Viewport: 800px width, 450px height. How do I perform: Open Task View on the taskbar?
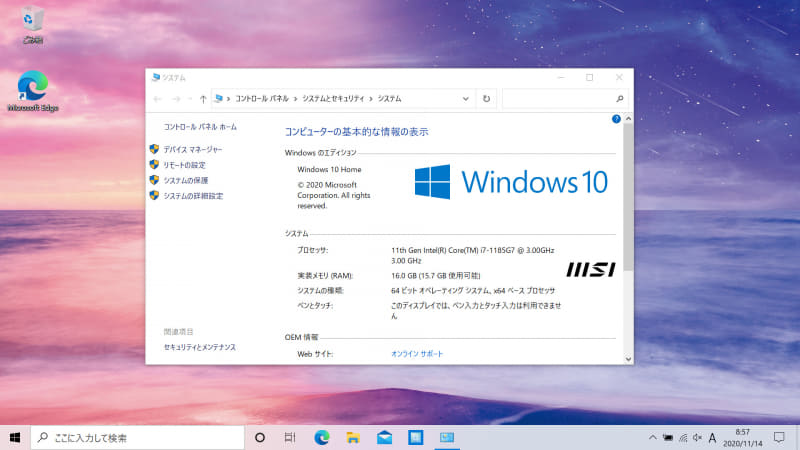(290, 437)
